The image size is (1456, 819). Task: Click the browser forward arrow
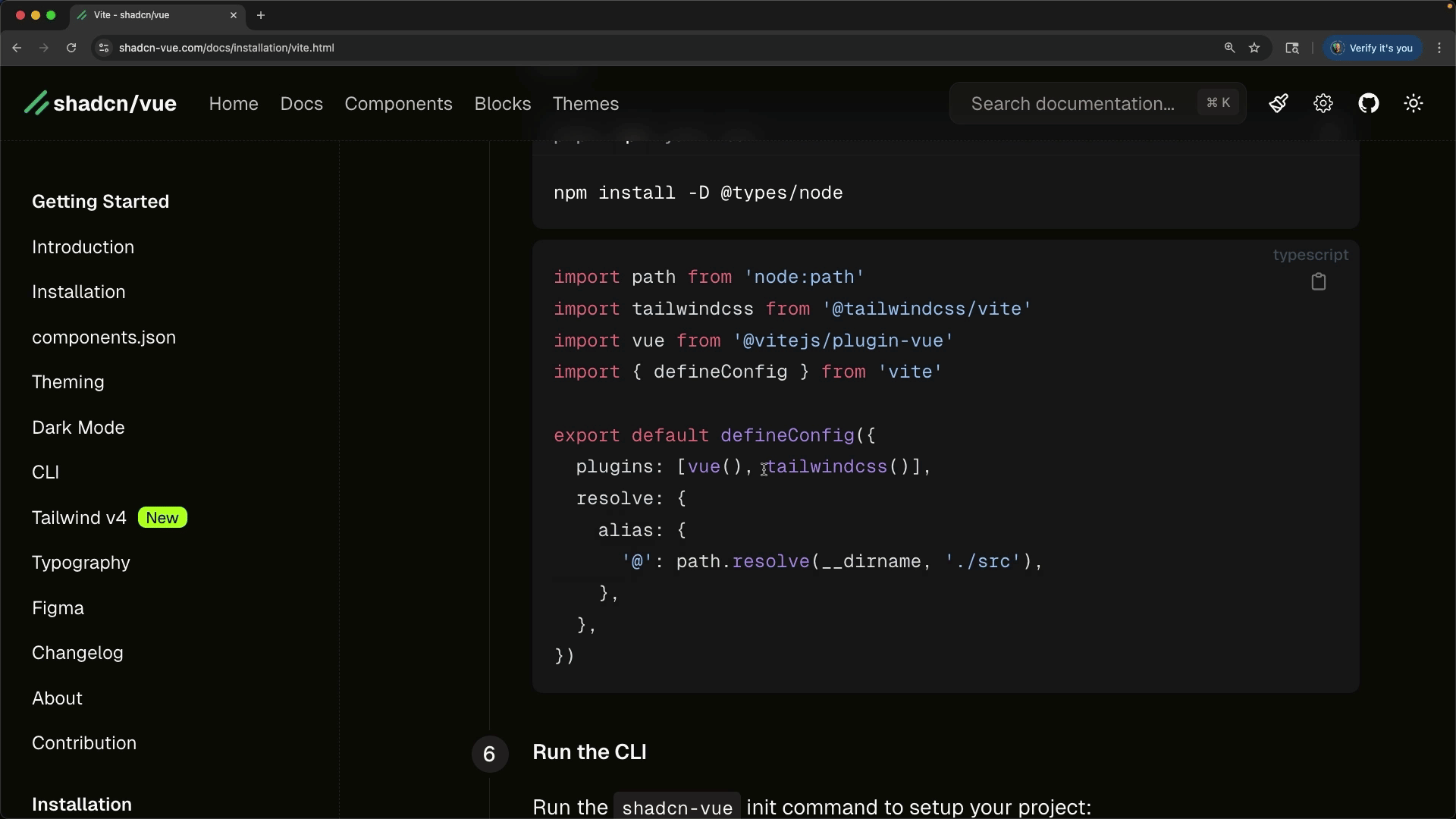click(x=44, y=48)
